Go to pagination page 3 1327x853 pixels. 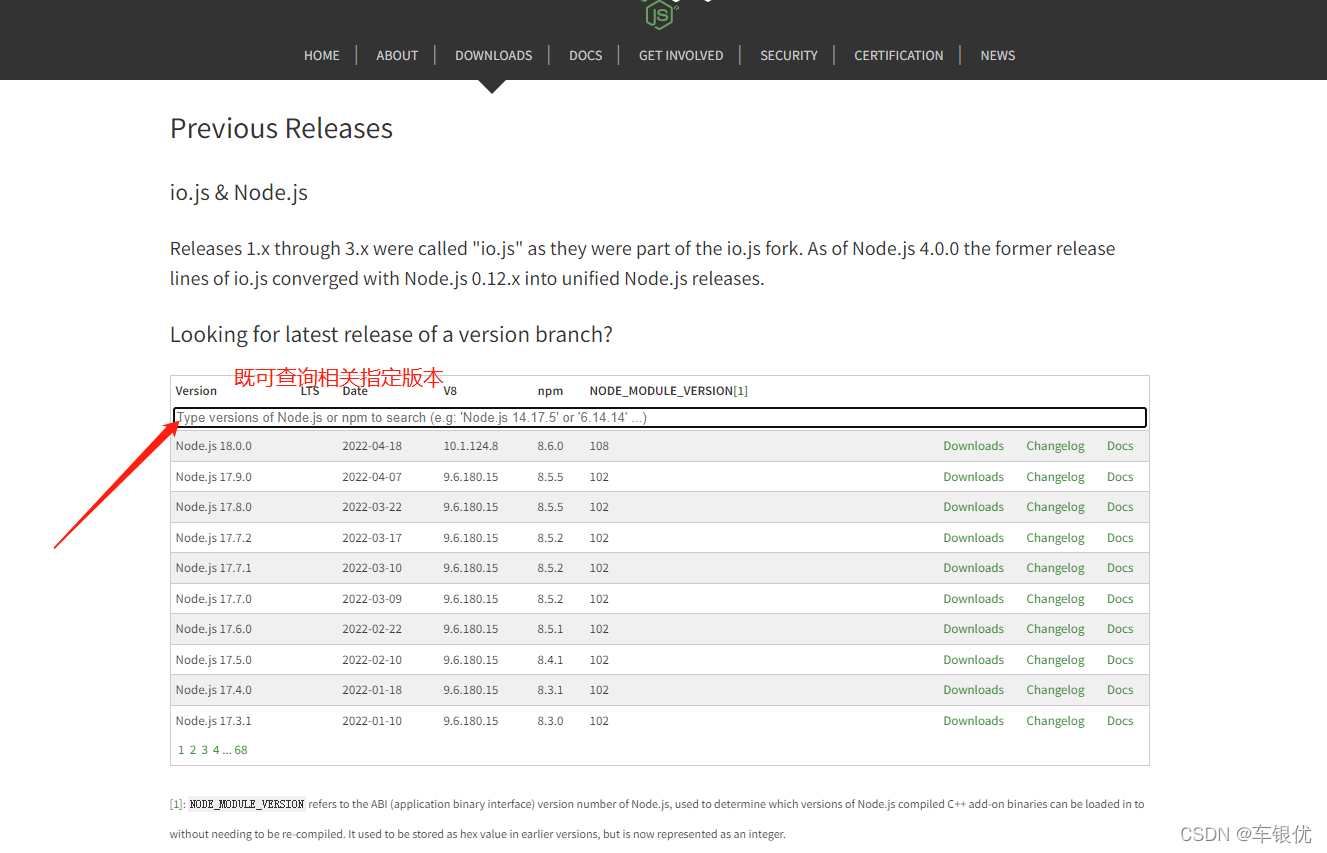205,750
